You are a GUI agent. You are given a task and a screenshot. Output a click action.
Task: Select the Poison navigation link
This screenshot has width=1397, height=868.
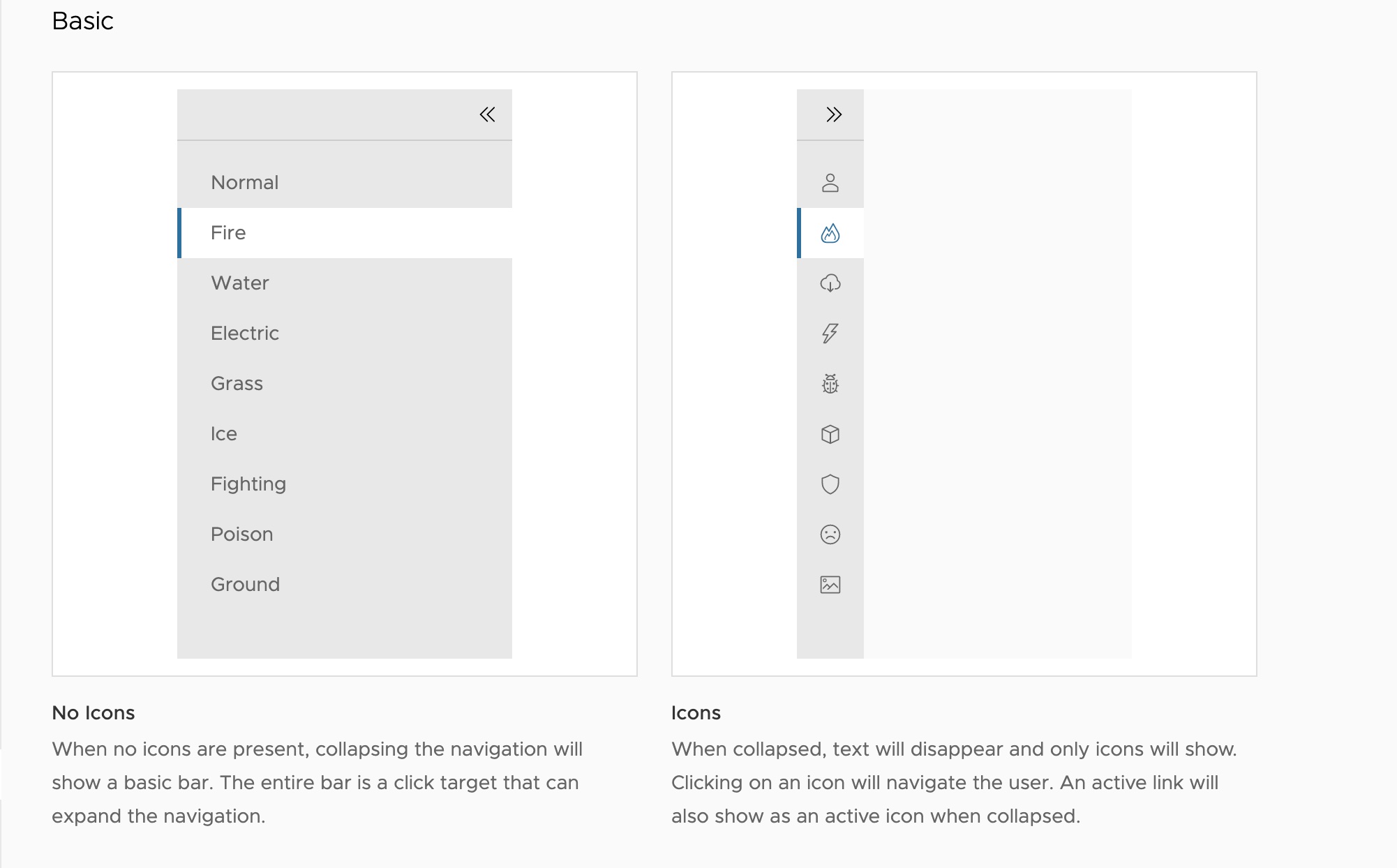point(242,534)
